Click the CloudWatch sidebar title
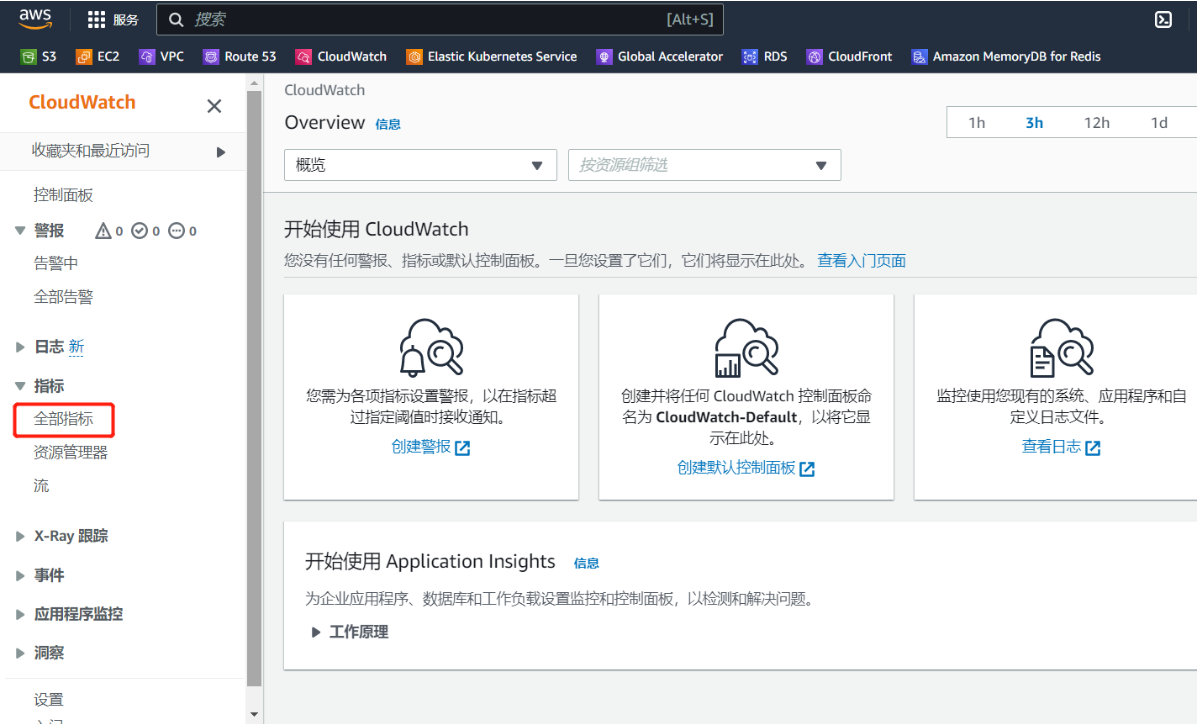1199x724 pixels. 82,102
